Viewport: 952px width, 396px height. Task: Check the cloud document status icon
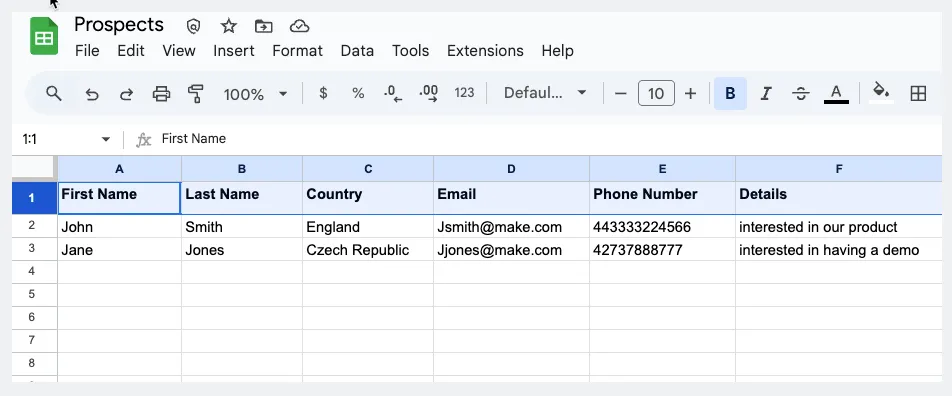[x=300, y=26]
